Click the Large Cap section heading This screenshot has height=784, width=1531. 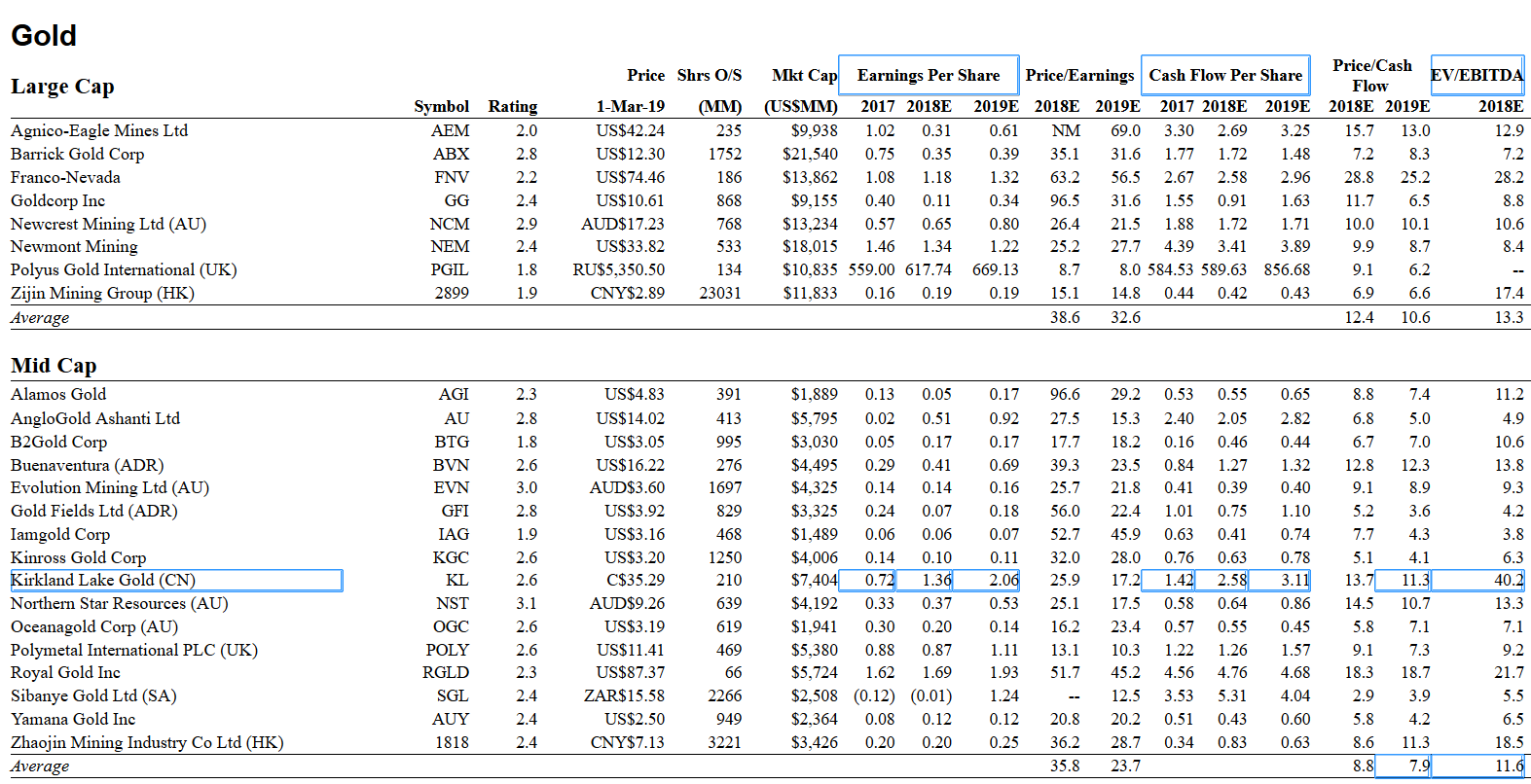(62, 87)
